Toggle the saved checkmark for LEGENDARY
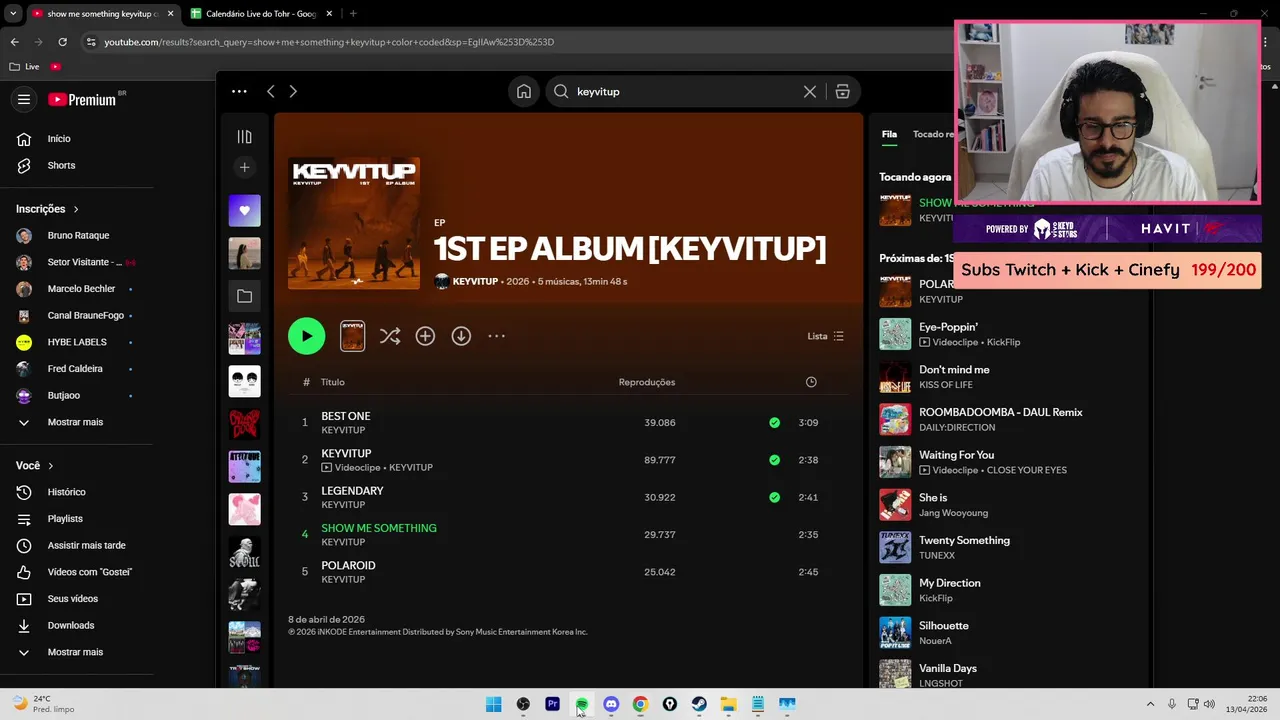 (x=774, y=497)
